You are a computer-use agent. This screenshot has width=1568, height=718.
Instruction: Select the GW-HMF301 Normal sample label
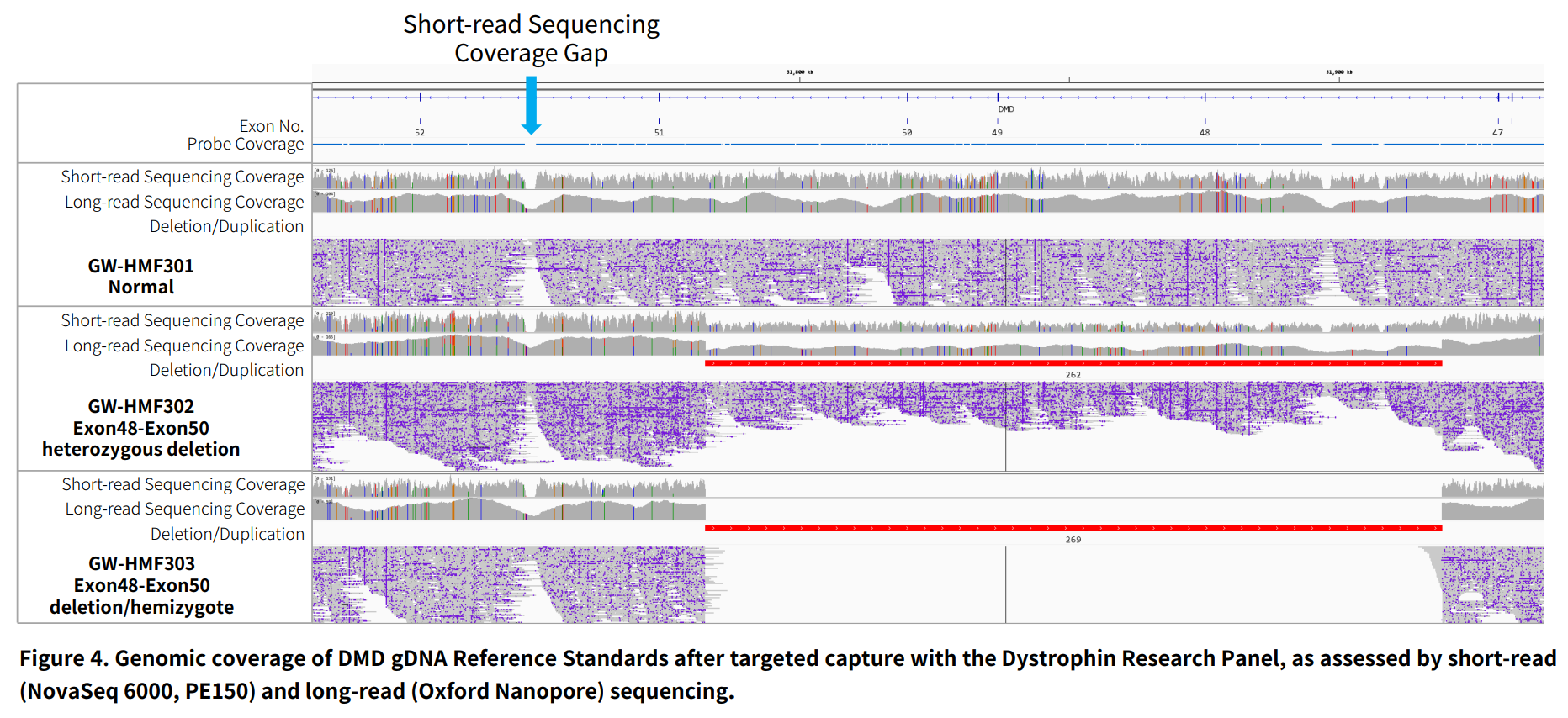(x=141, y=277)
